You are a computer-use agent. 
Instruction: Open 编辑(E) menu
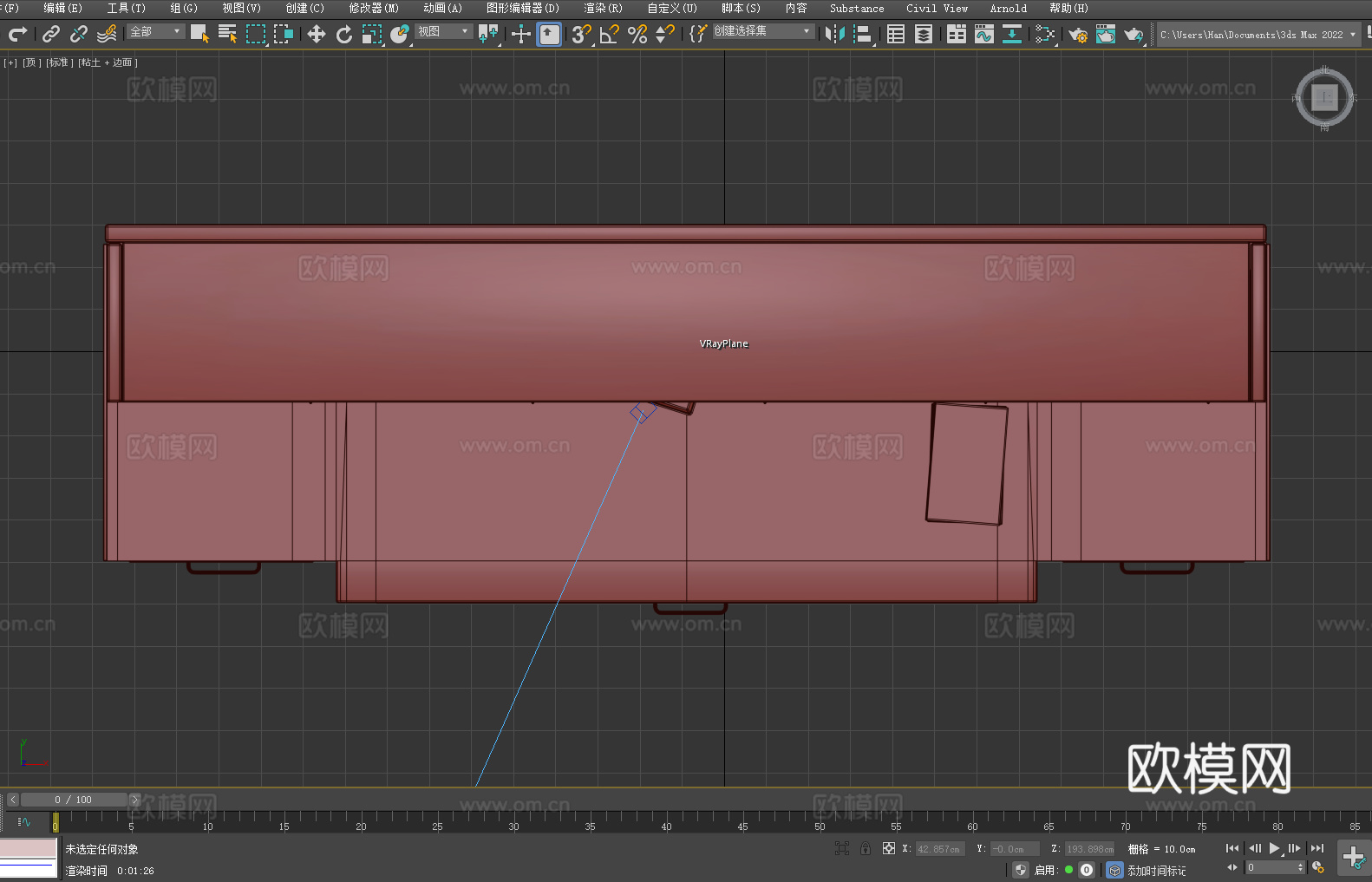[x=62, y=8]
